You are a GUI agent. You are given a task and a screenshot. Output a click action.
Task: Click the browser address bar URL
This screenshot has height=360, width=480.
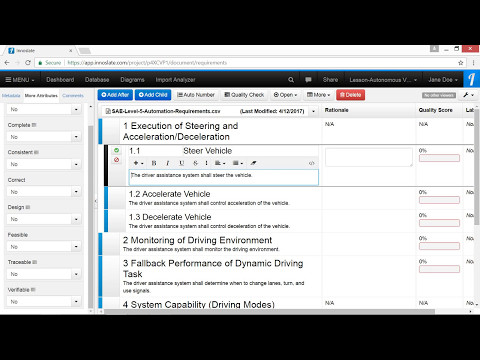click(x=147, y=63)
